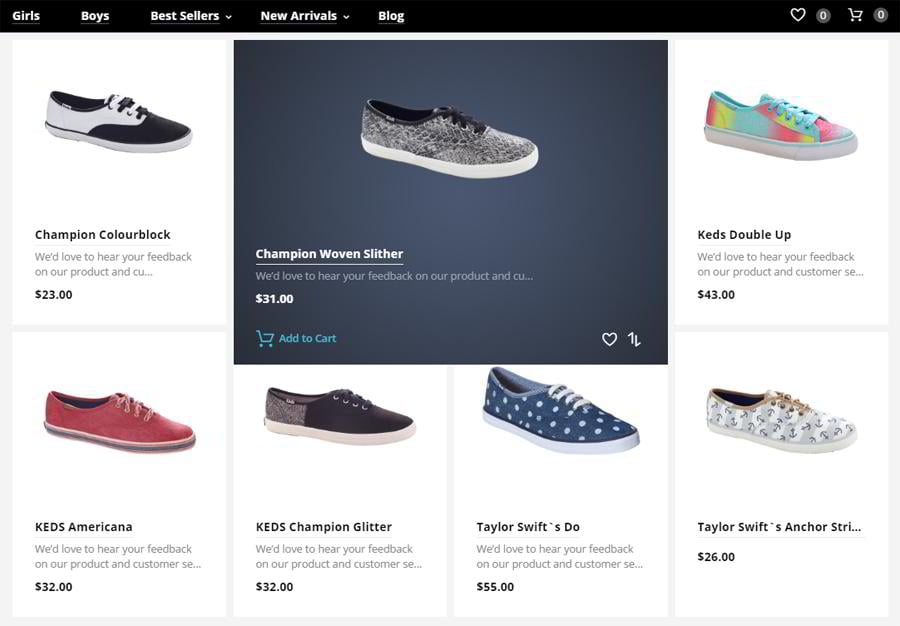
Task: Click the cart icon beside Add to Cart
Action: (264, 338)
